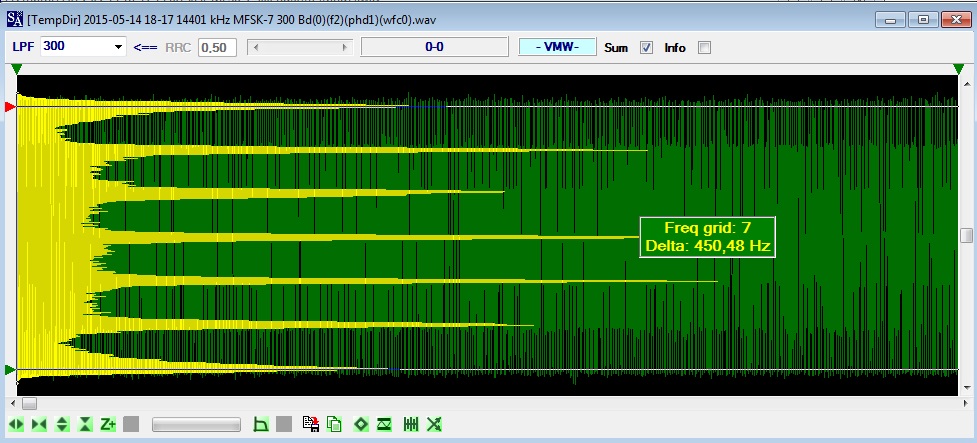Viewport: 977px width, 443px height.
Task: Click the LPF label
Action: point(23,47)
